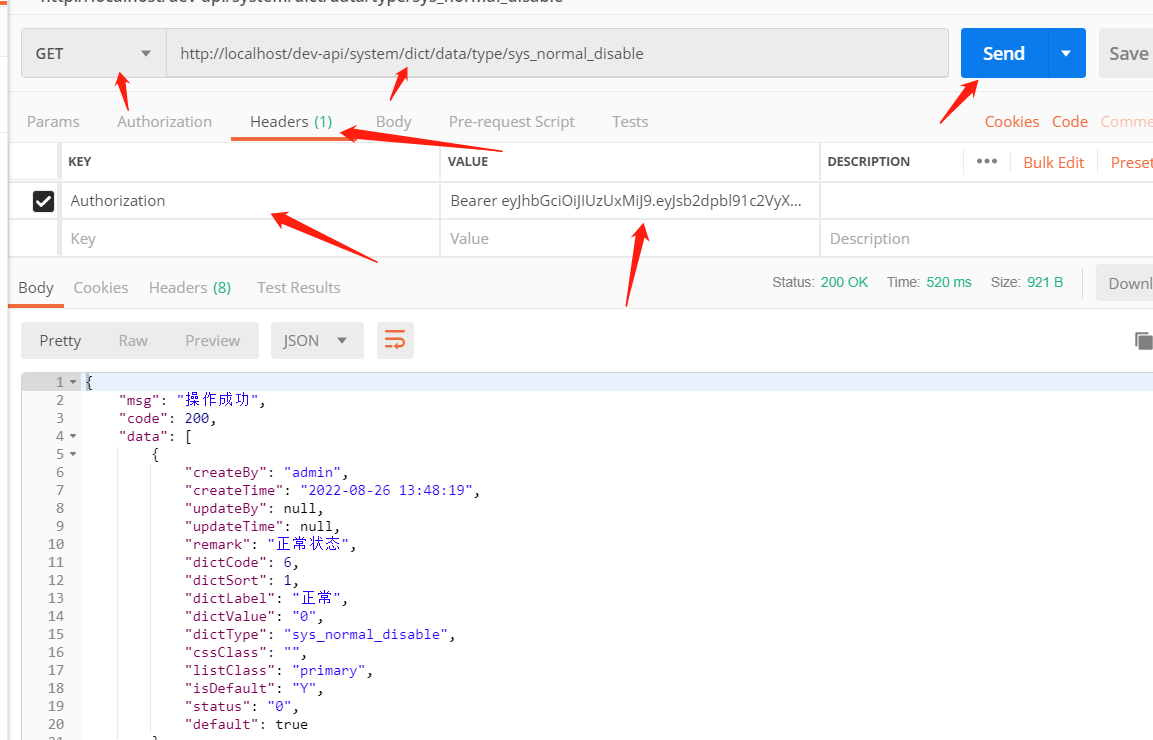Open the Cookies link near Code
Screen dimensions: 1153x740
[1011, 122]
